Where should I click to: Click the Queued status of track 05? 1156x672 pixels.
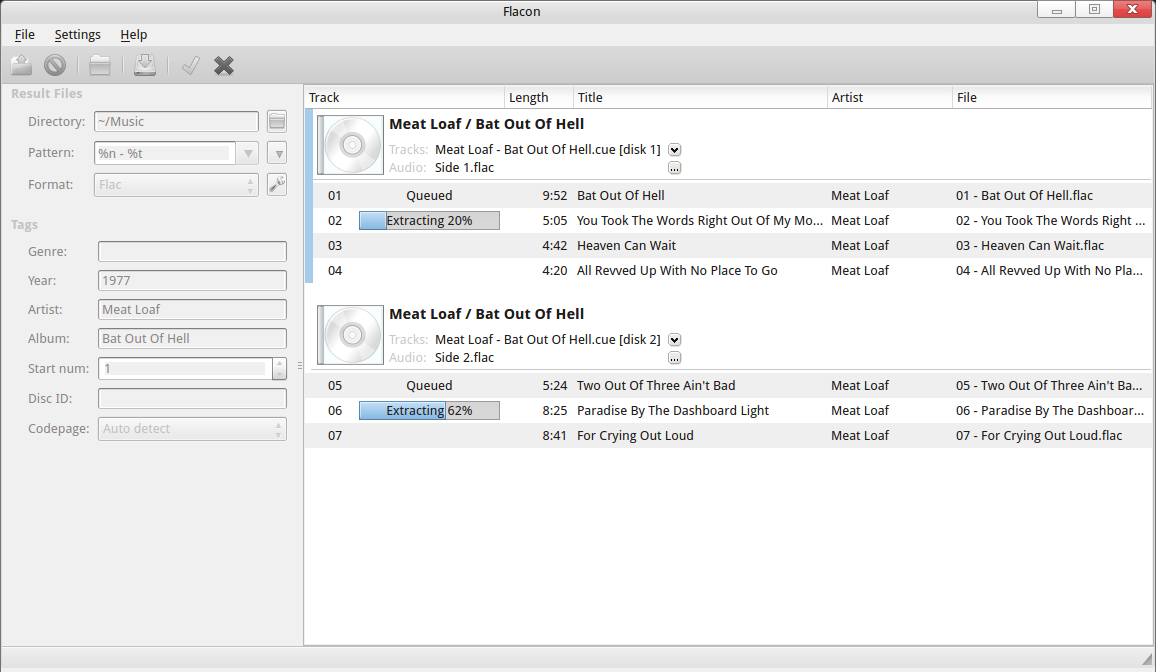(429, 385)
